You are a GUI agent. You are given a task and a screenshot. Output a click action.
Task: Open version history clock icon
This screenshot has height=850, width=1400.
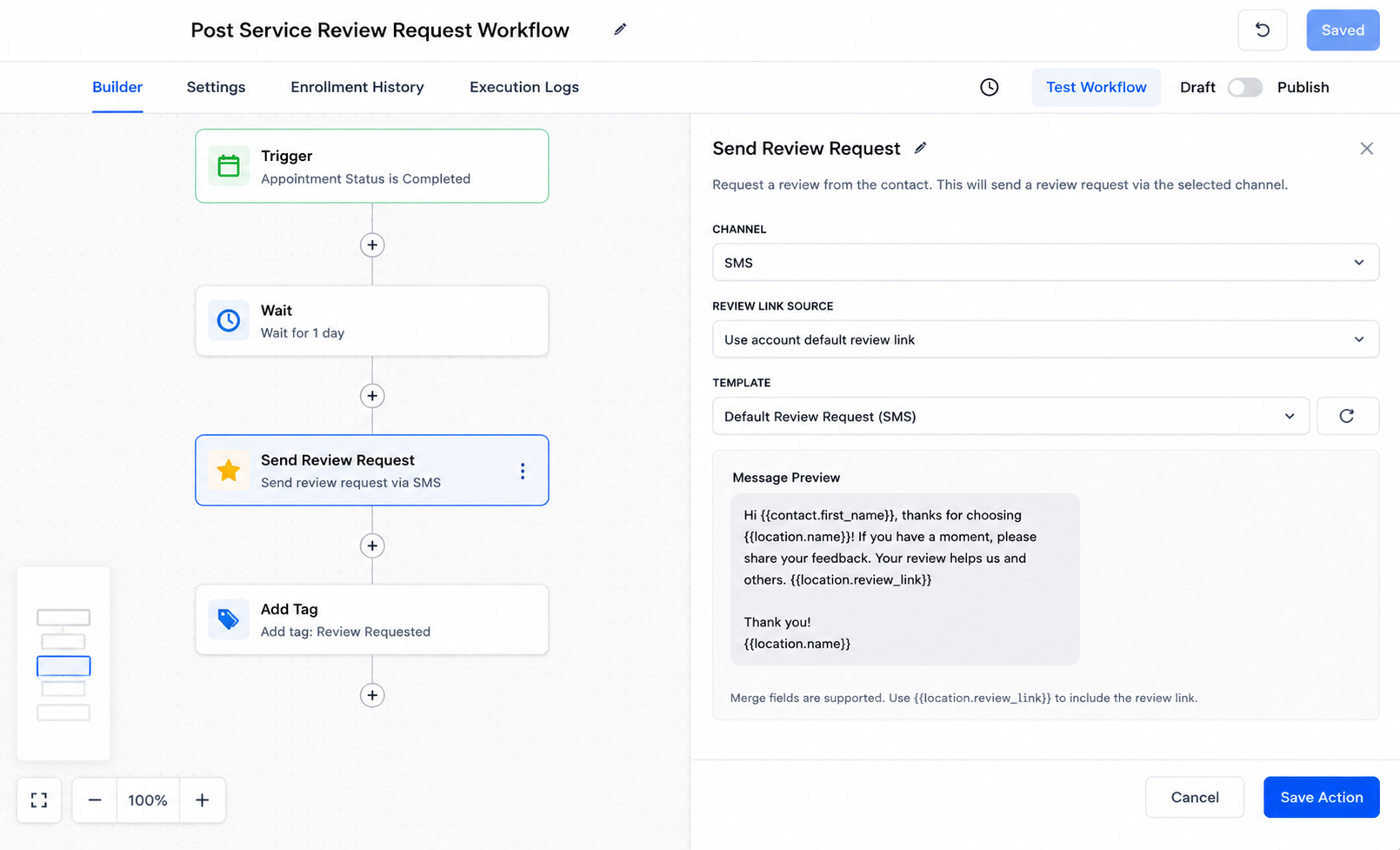click(990, 87)
